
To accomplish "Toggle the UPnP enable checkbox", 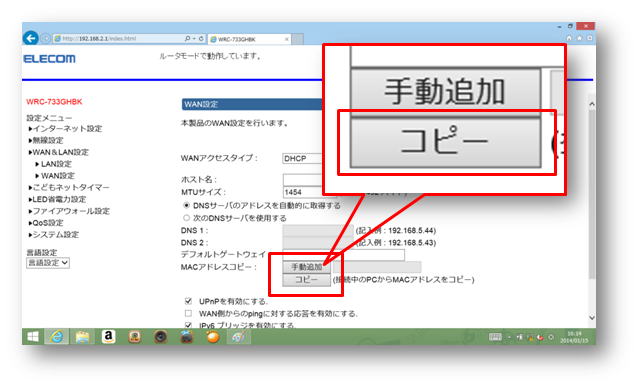I will pyautogui.click(x=188, y=301).
